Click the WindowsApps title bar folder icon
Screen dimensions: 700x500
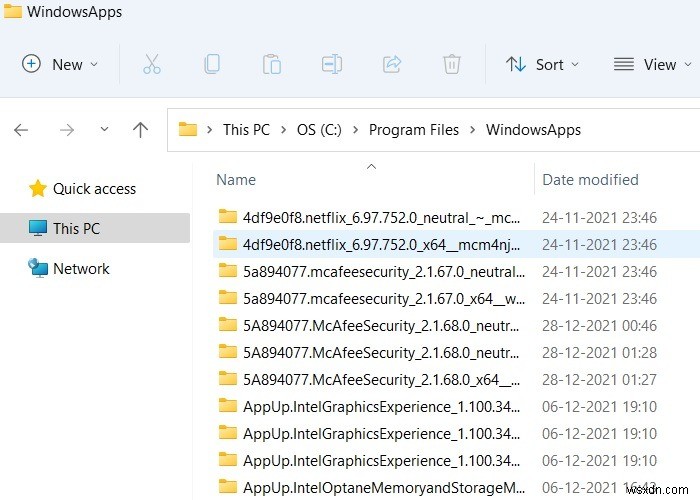point(12,11)
